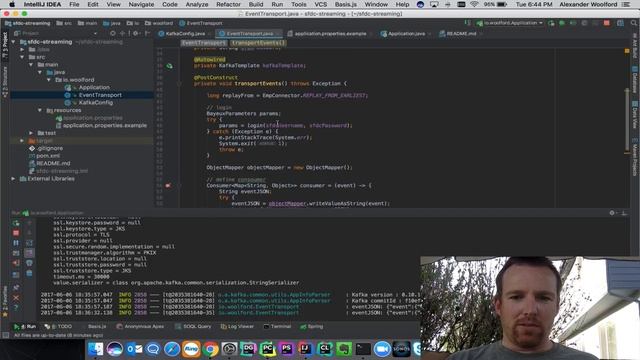640x360 pixels.
Task: Open the Refactor menu
Action: (x=228, y=4)
